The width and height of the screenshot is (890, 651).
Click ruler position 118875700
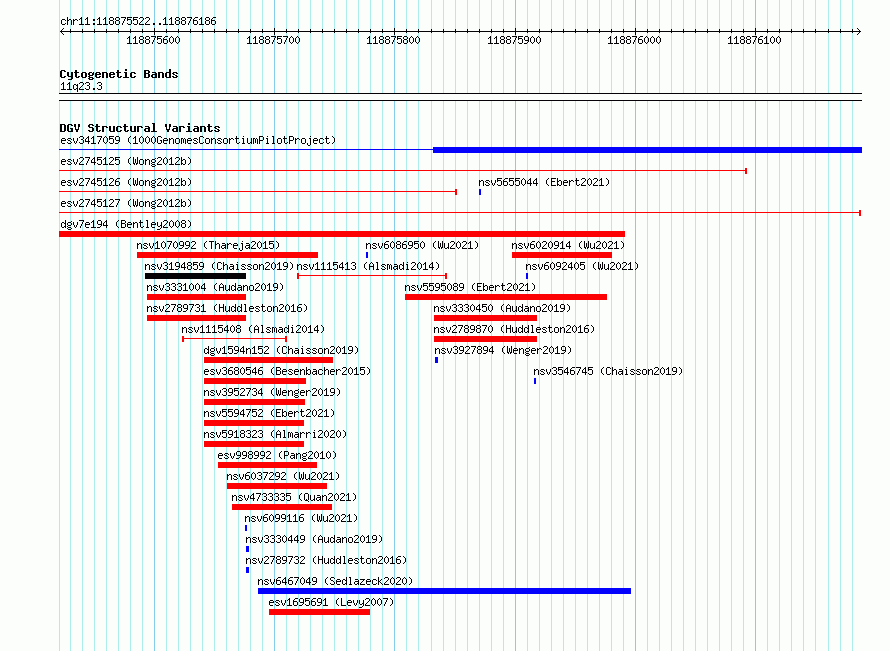click(273, 40)
